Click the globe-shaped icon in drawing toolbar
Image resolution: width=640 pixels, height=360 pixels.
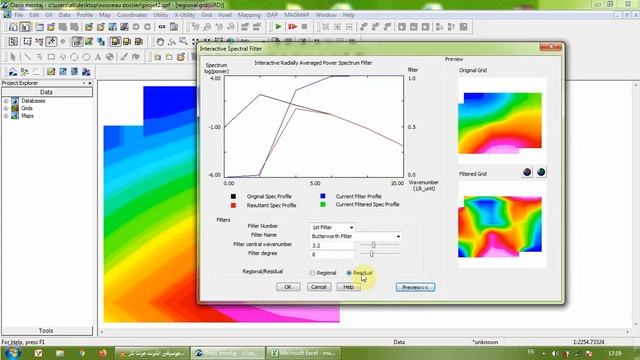(x=110, y=57)
